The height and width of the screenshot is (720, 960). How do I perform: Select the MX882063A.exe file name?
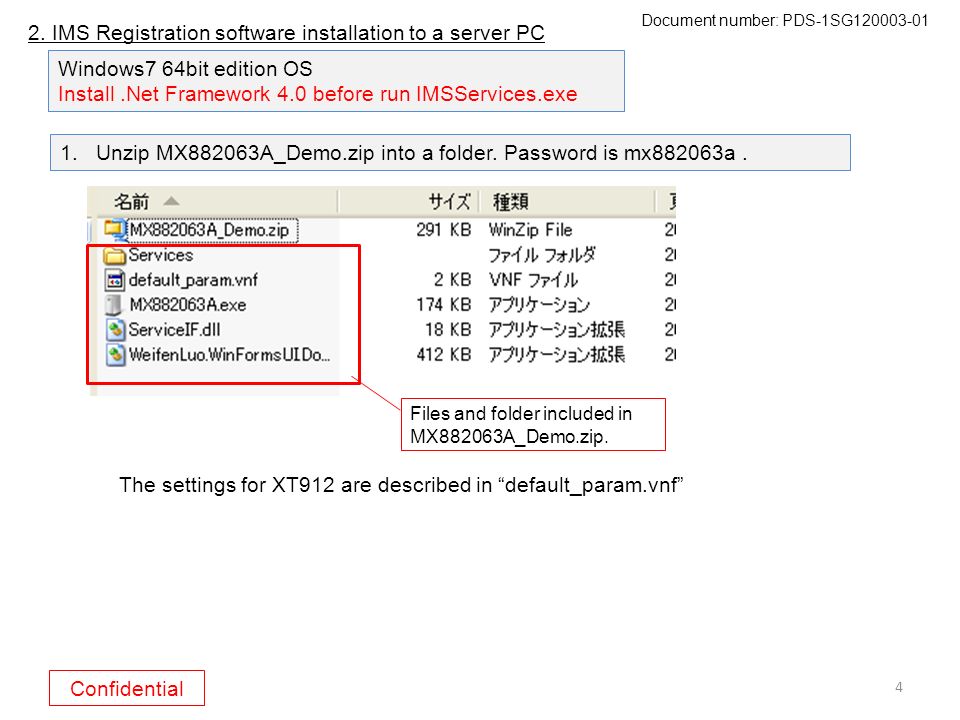pos(187,305)
